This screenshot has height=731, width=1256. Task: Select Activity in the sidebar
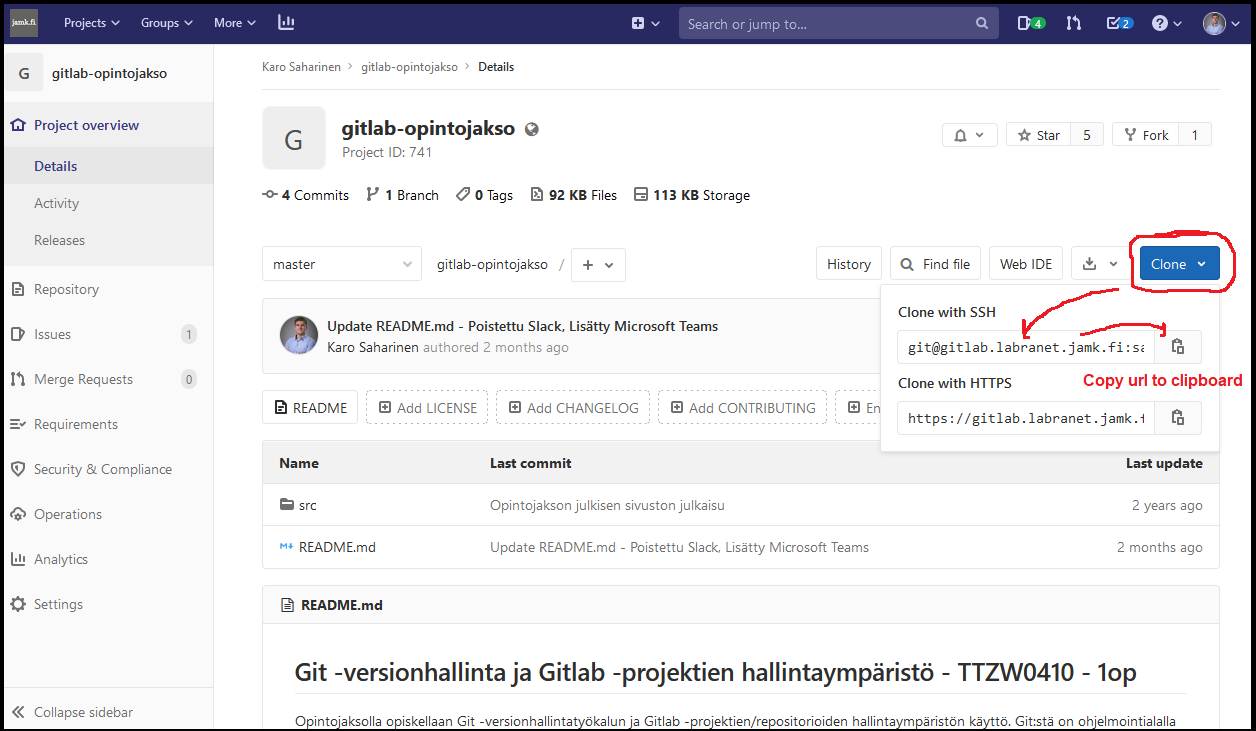(56, 203)
